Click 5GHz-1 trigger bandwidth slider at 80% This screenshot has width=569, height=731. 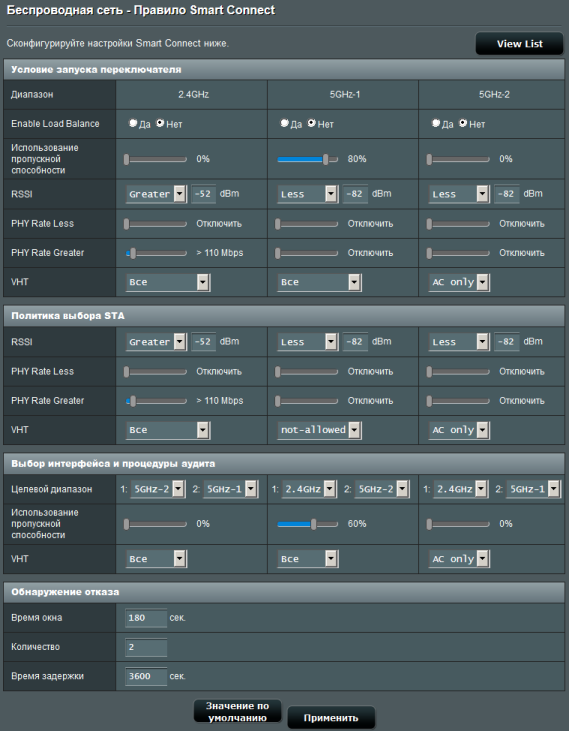(308, 159)
